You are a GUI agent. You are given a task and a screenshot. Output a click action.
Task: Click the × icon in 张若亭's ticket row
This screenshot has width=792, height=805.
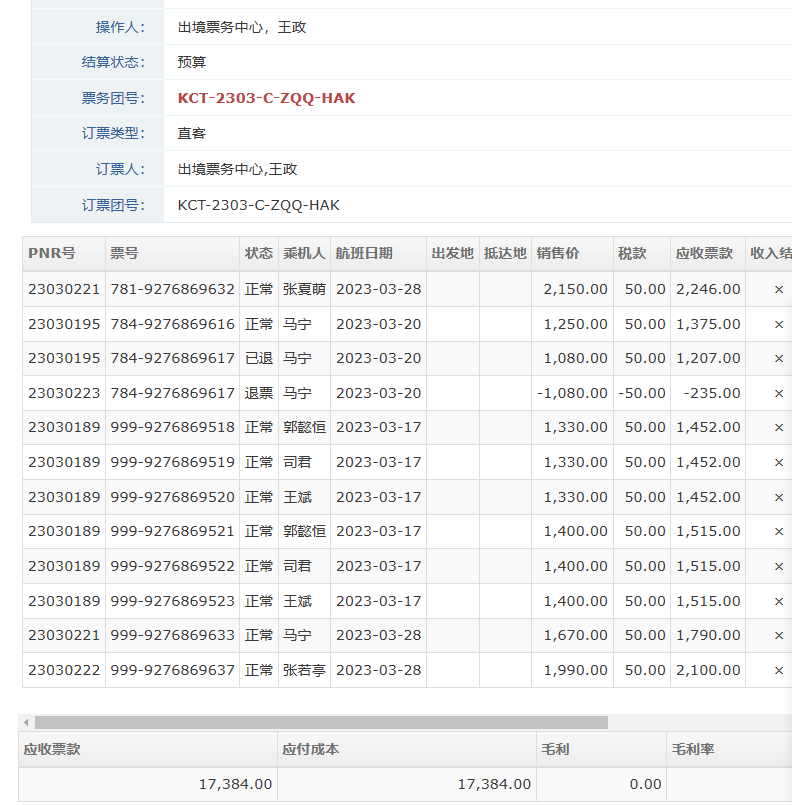(x=779, y=670)
